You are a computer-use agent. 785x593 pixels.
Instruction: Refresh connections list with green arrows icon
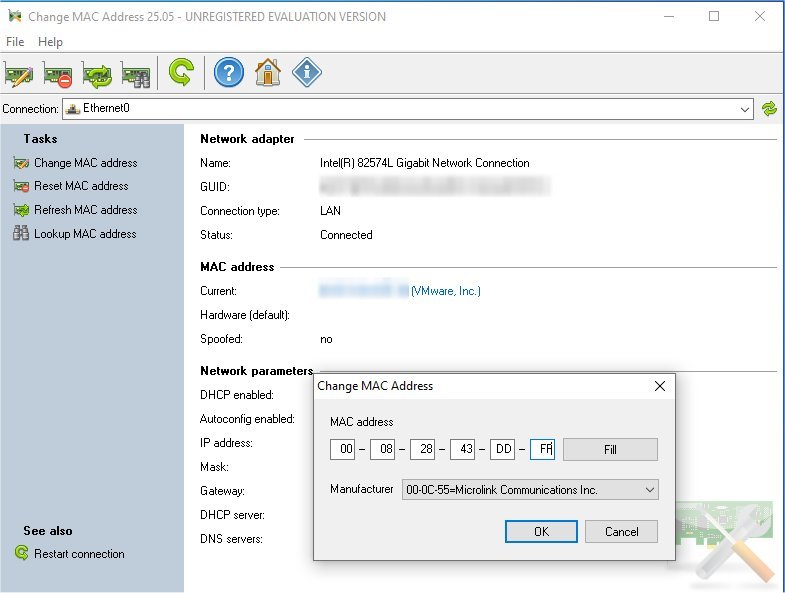click(769, 109)
